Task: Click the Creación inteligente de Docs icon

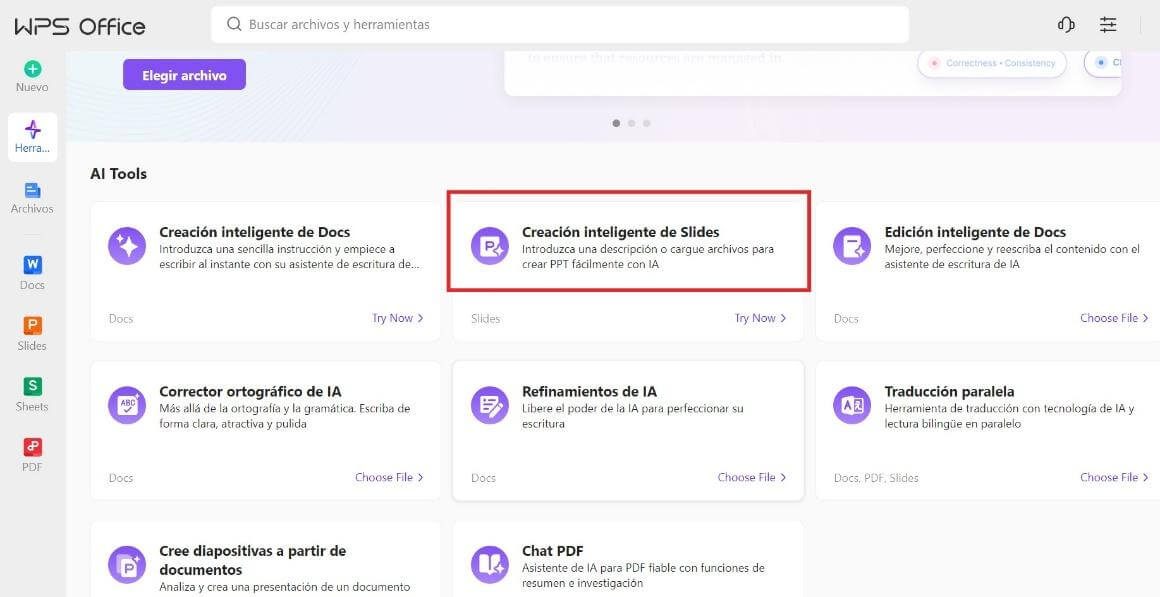Action: click(127, 246)
